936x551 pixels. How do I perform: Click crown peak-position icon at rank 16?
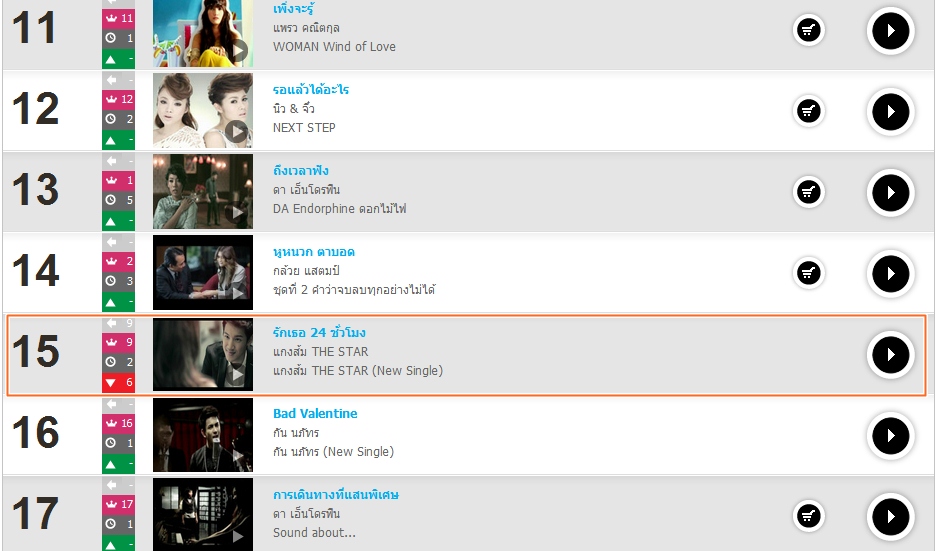click(112, 423)
